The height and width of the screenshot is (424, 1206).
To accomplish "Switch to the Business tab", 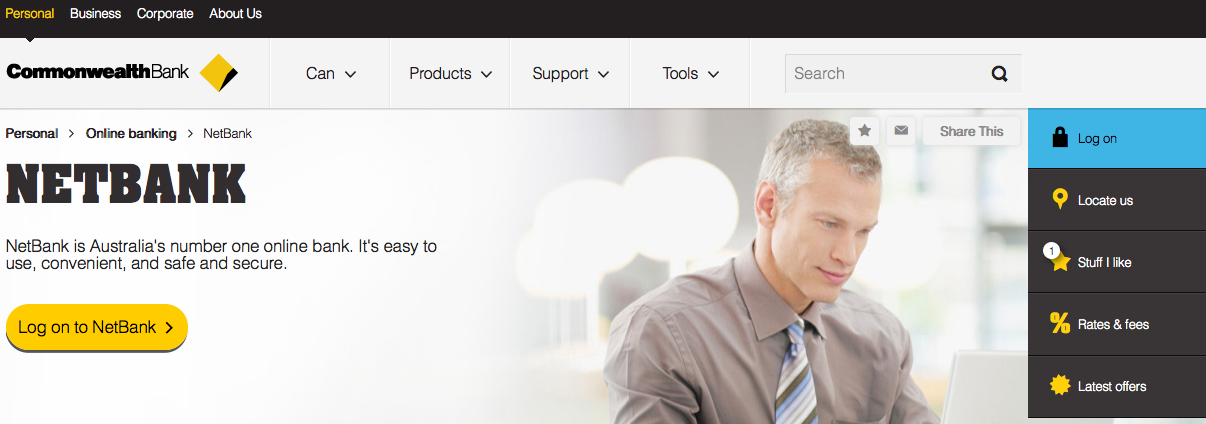I will click(x=96, y=13).
